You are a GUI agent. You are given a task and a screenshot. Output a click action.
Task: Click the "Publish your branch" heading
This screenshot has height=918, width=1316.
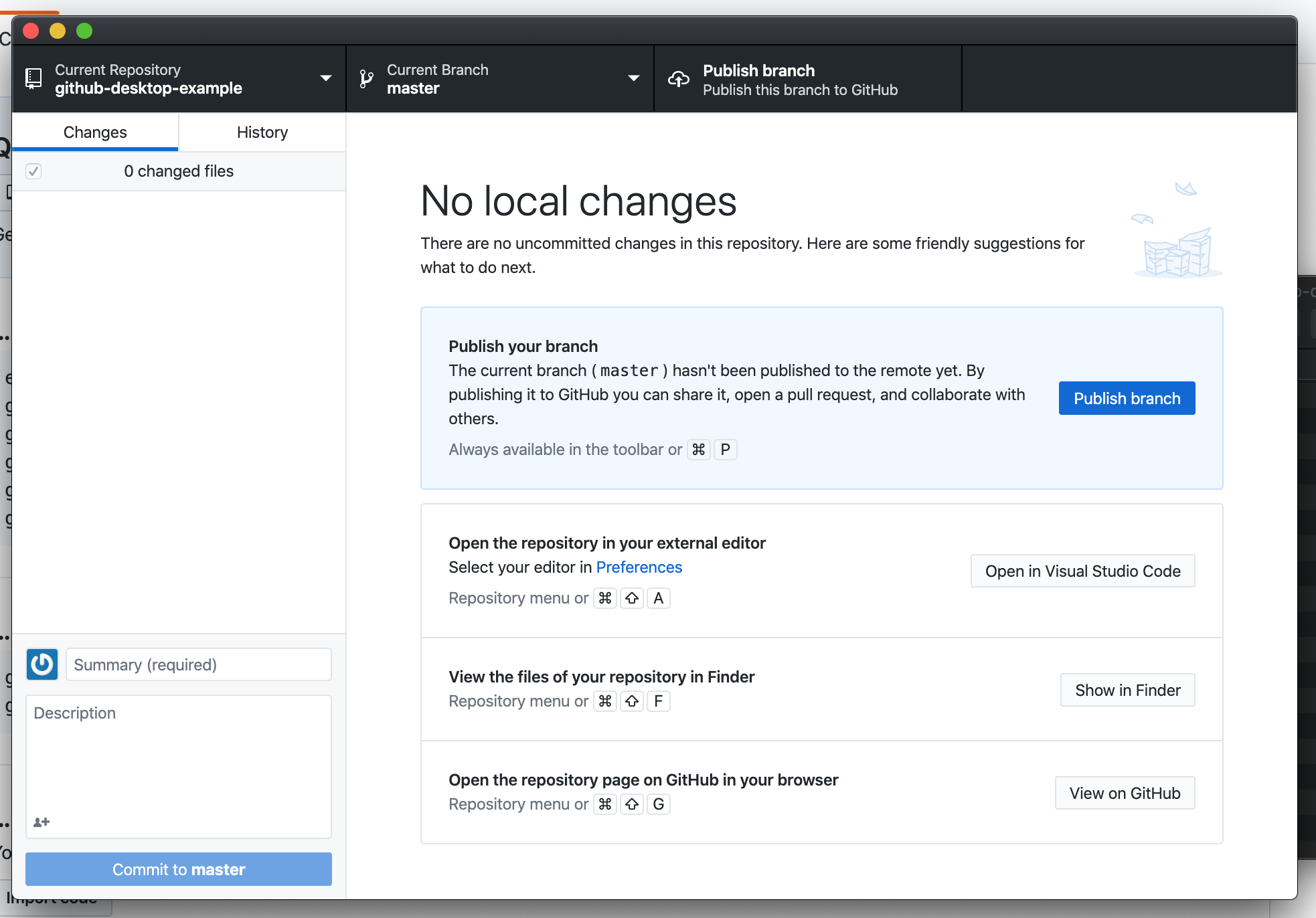(x=523, y=346)
